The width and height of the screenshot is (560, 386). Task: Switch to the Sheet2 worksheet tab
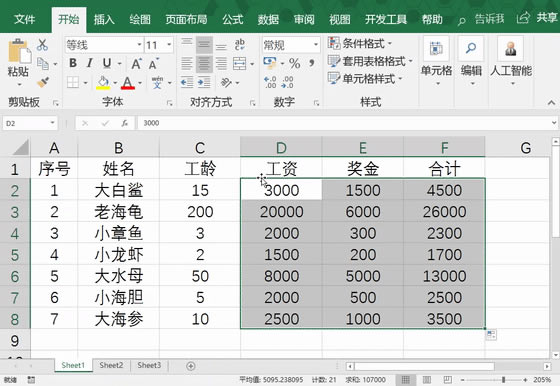111,365
